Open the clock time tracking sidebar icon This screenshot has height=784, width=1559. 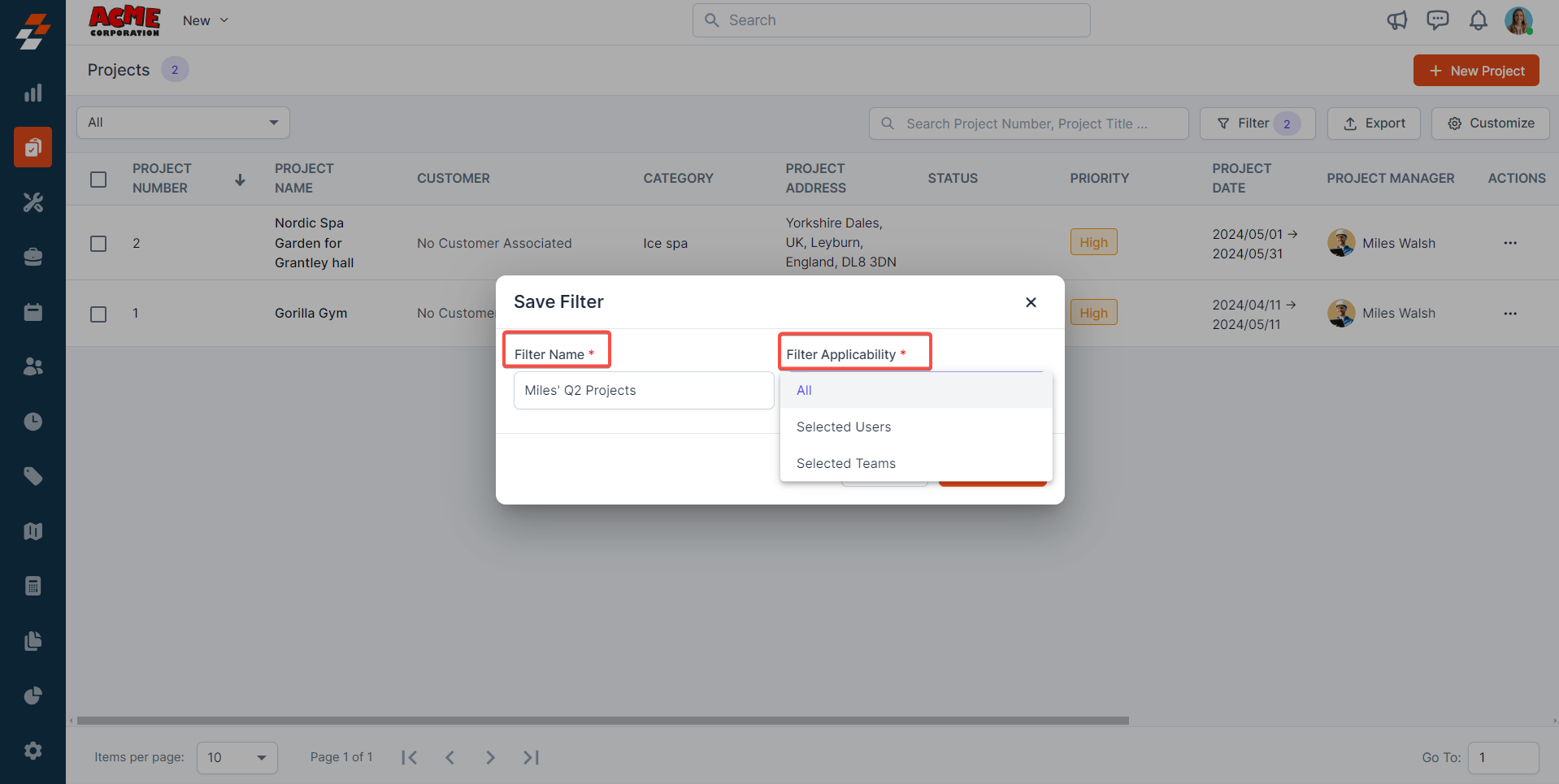[x=33, y=422]
